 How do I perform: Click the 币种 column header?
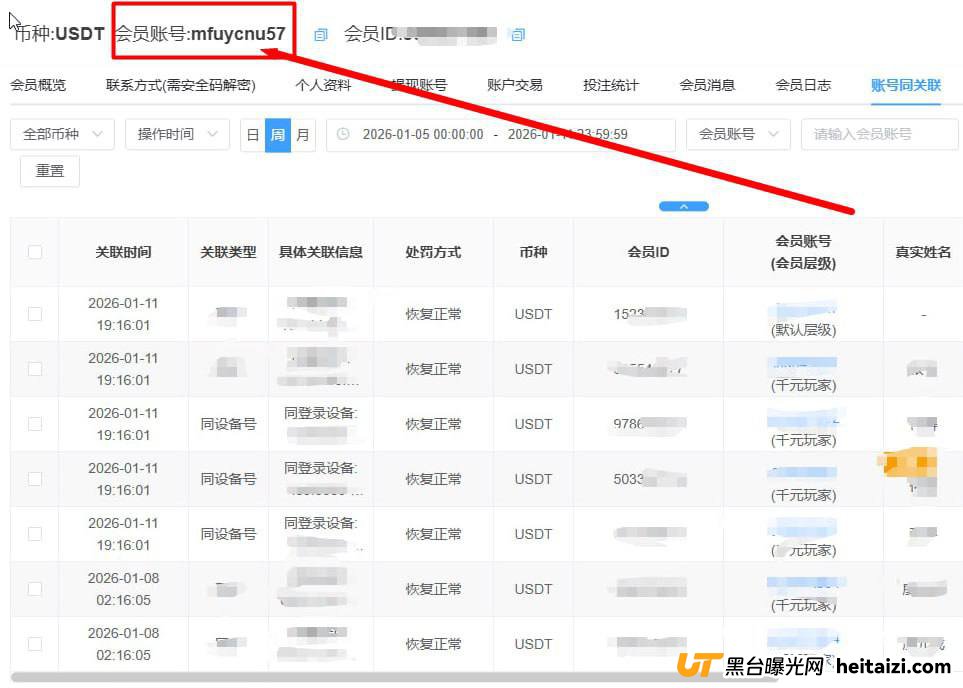point(533,252)
